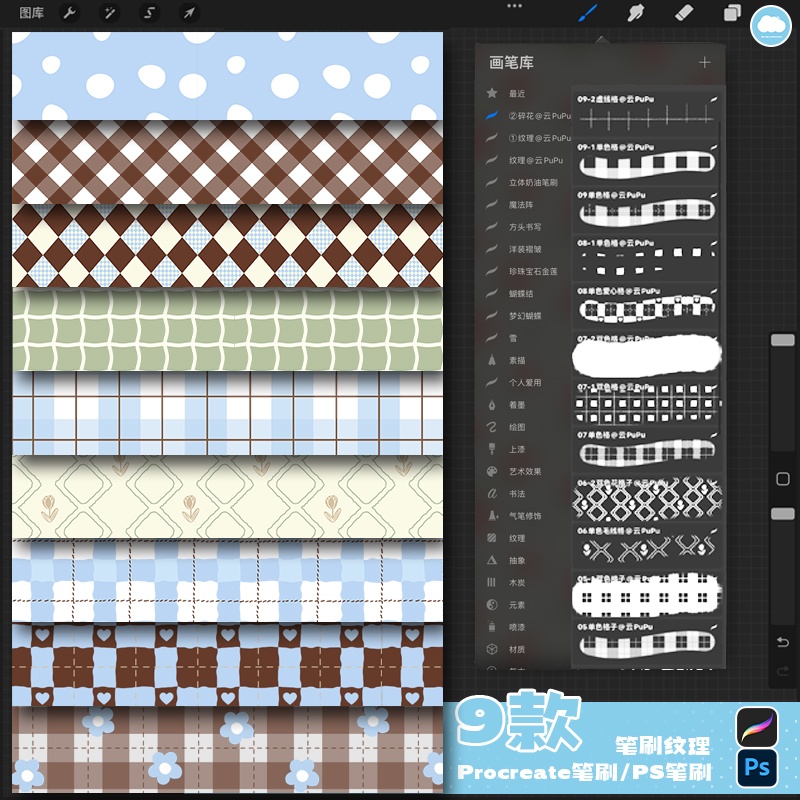Tap the three-dots handle at top

pyautogui.click(x=514, y=6)
